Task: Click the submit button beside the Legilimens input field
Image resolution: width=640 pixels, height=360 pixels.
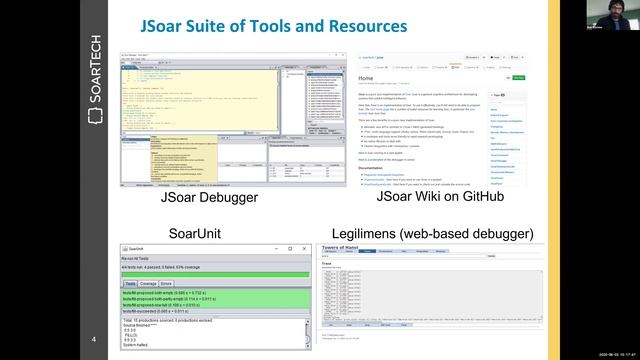Action: (x=491, y=256)
